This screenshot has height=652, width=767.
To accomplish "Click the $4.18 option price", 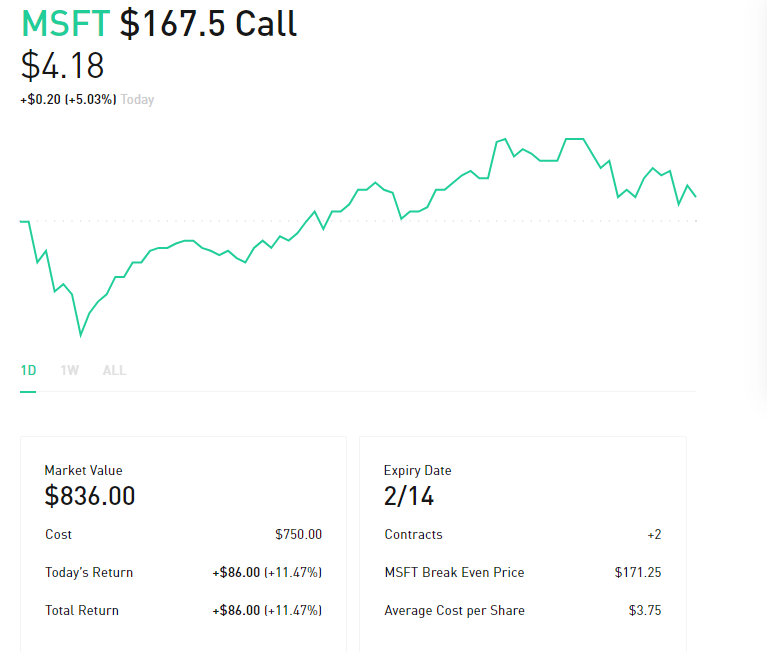I will [62, 65].
